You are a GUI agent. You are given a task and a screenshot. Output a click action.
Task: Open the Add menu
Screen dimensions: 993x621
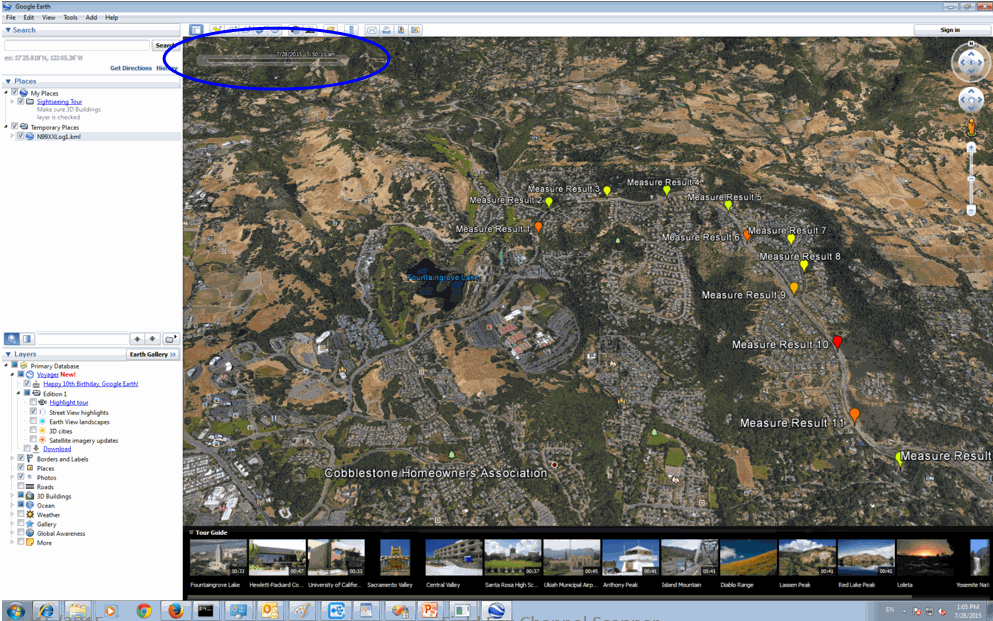coord(91,17)
